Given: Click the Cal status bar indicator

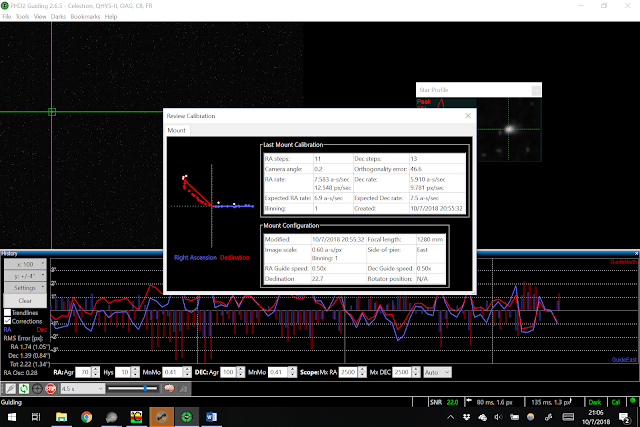Looking at the screenshot, I should [616, 402].
